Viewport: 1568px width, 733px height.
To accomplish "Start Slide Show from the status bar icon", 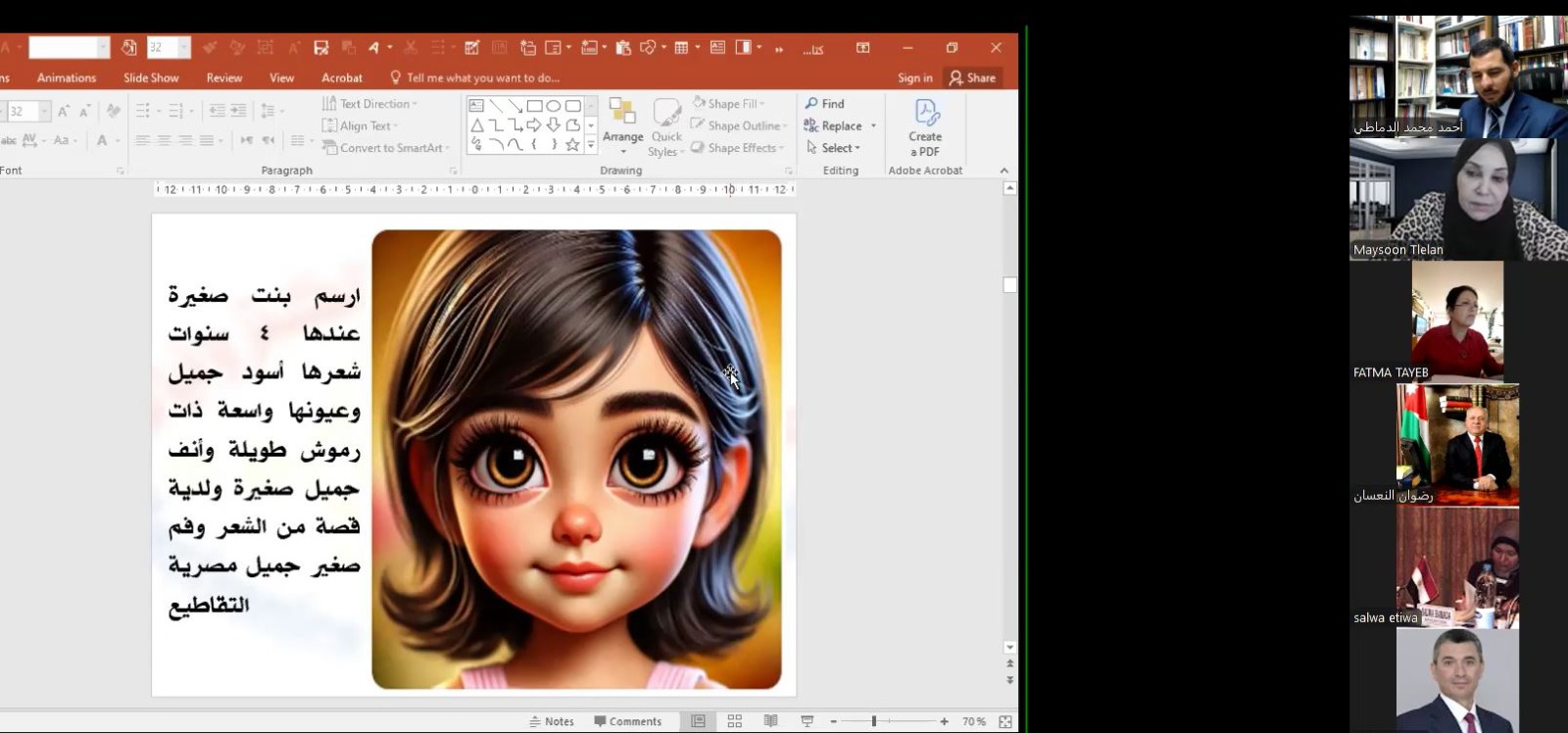I will point(807,721).
